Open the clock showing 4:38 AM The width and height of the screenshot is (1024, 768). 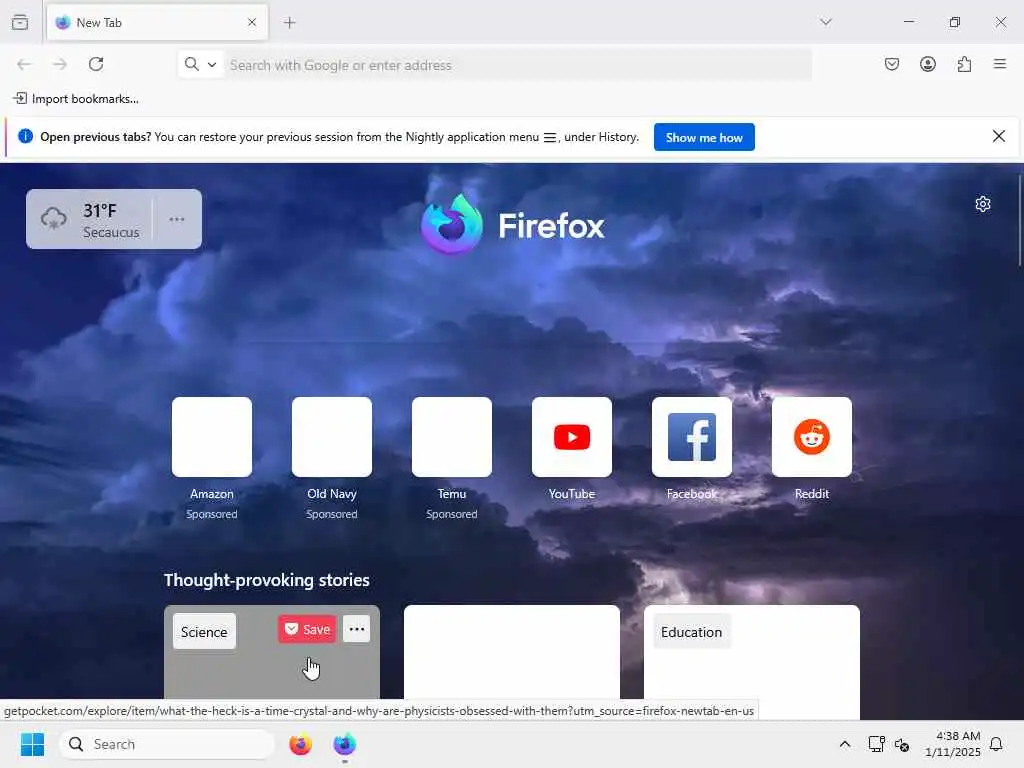pos(953,744)
